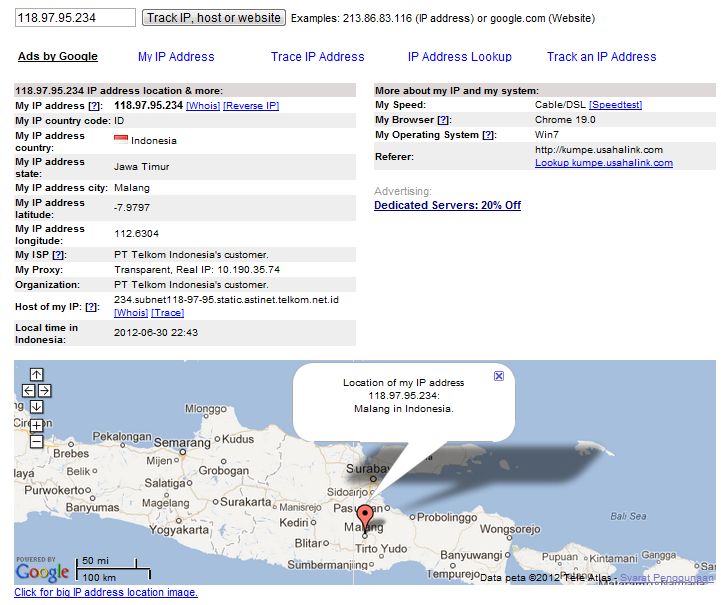Zoom out the map with minus icon
Image resolution: width=721 pixels, height=605 pixels.
(36, 442)
